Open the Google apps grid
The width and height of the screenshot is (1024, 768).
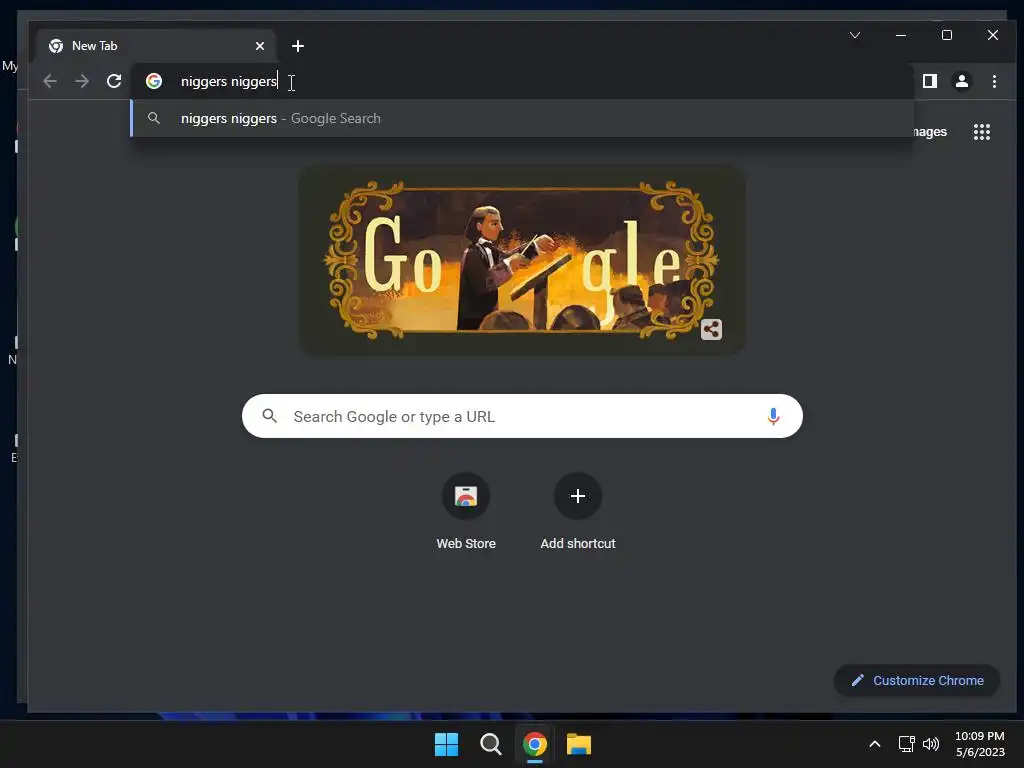click(982, 132)
